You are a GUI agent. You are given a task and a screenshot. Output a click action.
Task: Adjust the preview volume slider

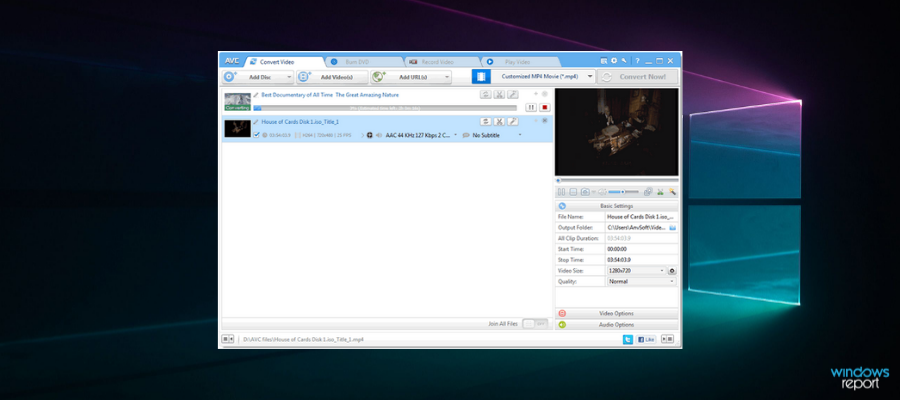click(623, 192)
